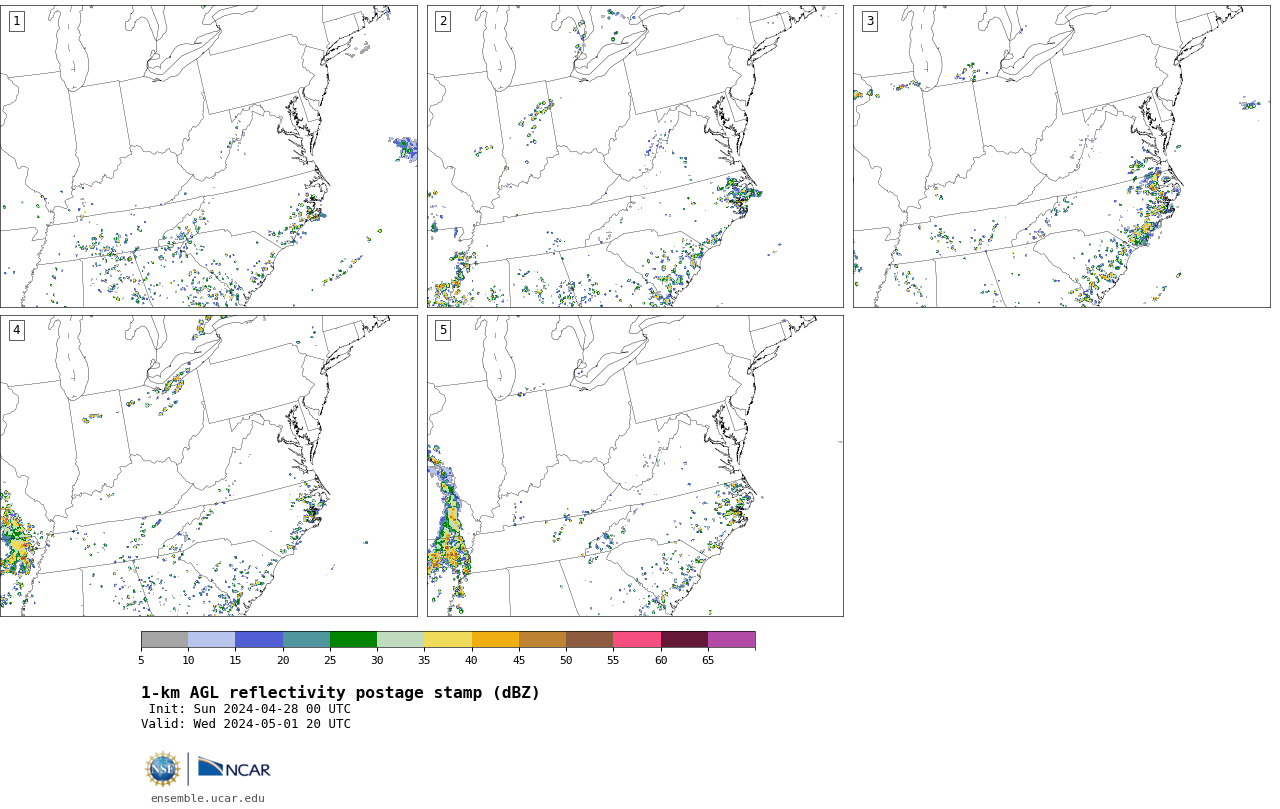Click the reflectivity postage stamp title
Image resolution: width=1280 pixels, height=809 pixels.
[340, 693]
